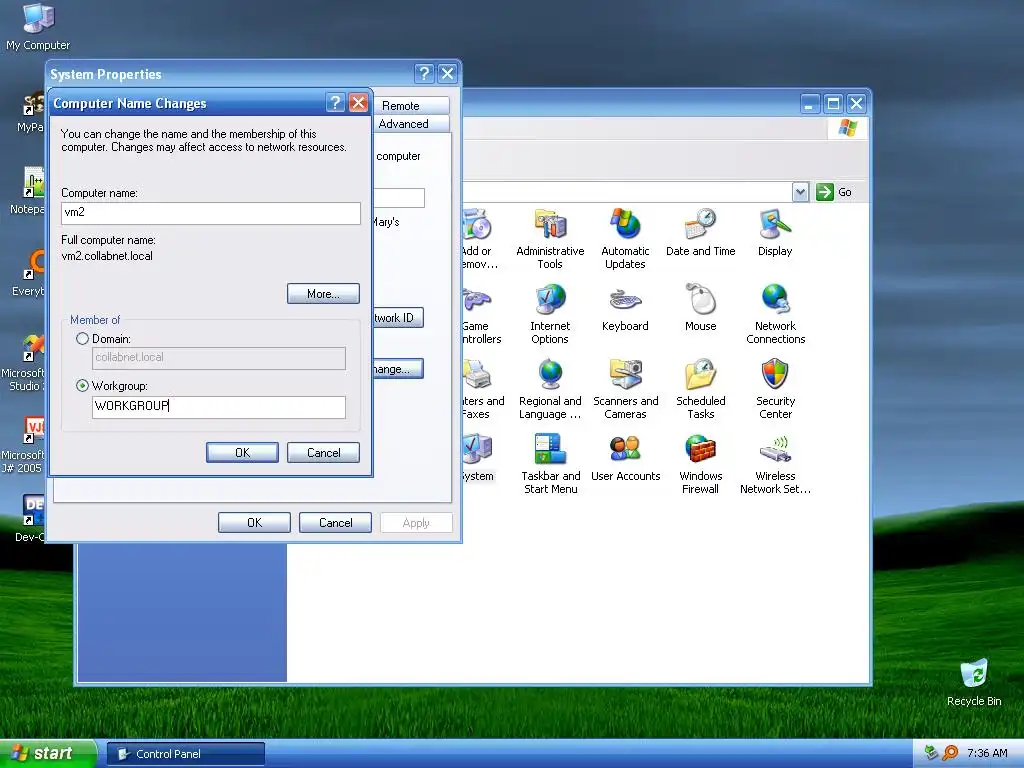Open Wireless Network Setup icon
Image resolution: width=1024 pixels, height=768 pixels.
click(775, 464)
